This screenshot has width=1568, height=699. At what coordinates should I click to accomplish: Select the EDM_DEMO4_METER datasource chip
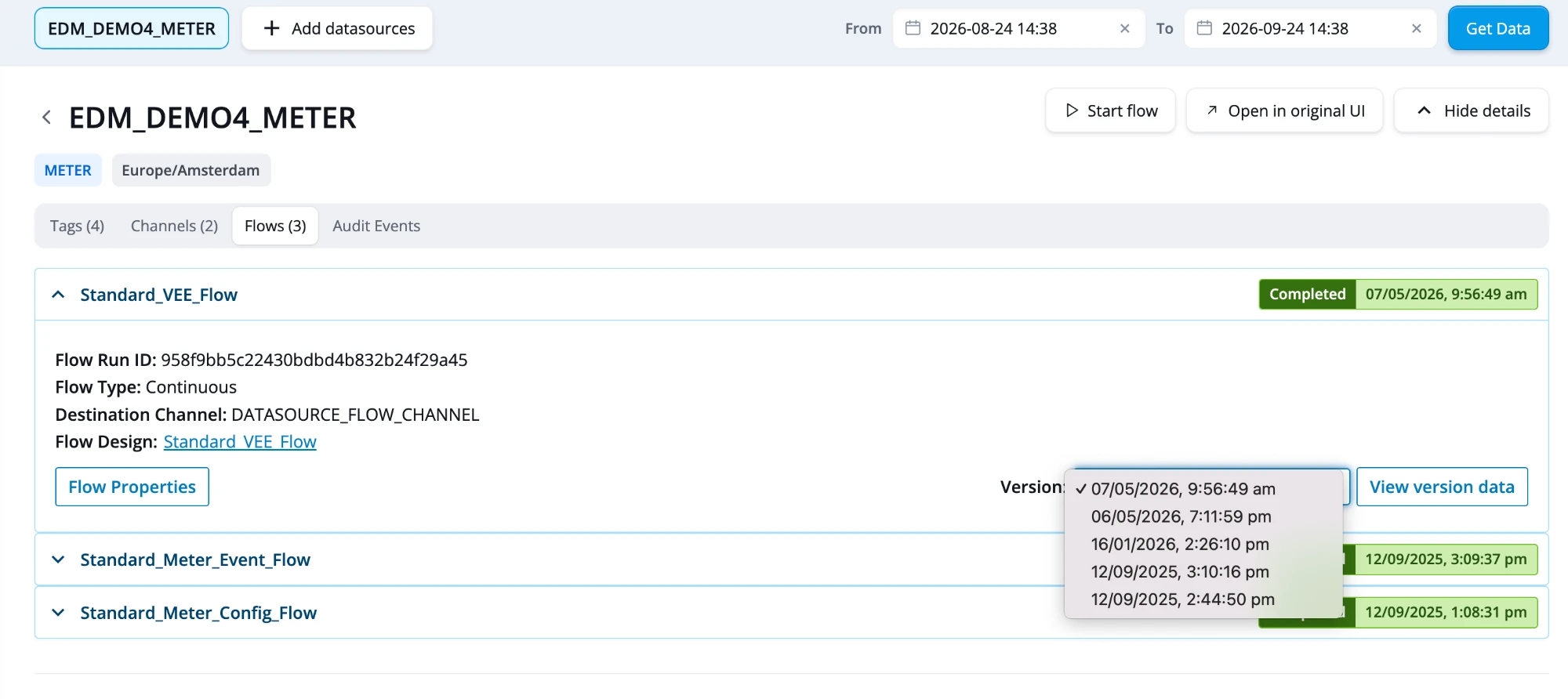(x=132, y=28)
